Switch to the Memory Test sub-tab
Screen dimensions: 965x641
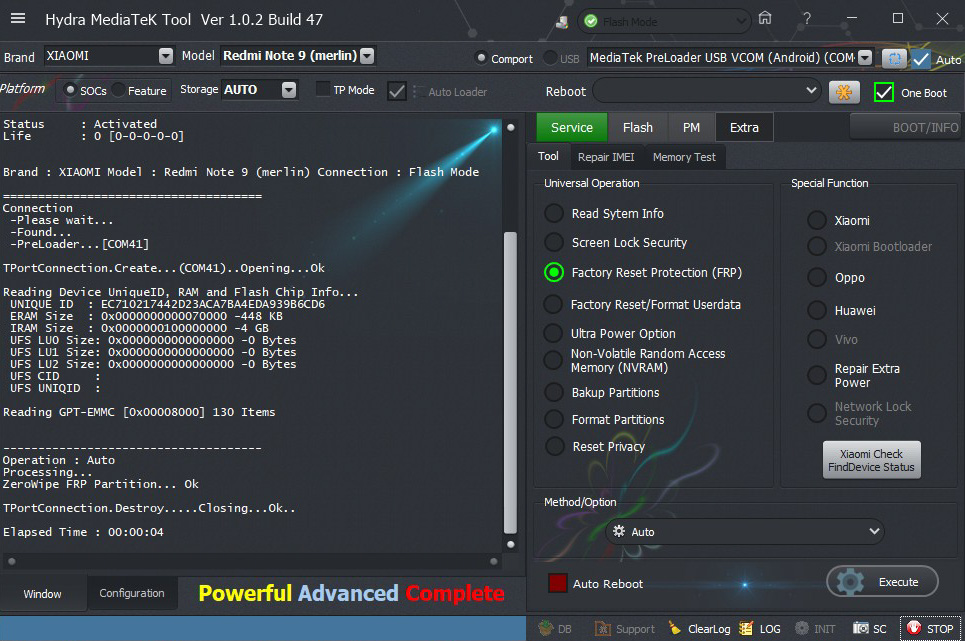click(684, 157)
